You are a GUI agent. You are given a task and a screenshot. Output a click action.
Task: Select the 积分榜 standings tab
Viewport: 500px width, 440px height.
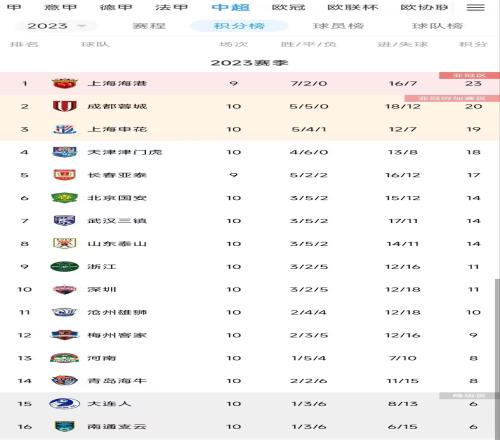(239, 26)
